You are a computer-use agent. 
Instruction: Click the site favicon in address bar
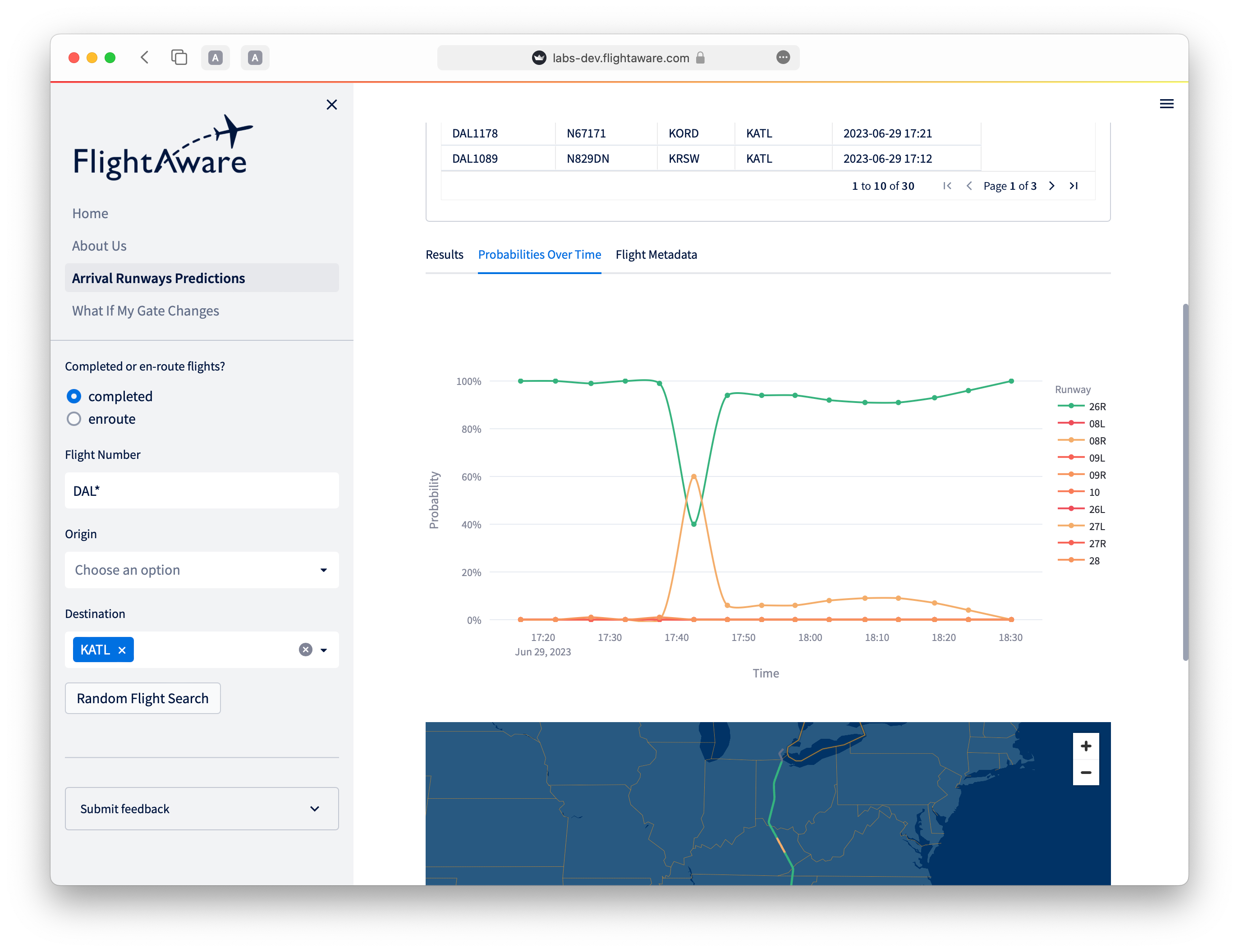(539, 57)
